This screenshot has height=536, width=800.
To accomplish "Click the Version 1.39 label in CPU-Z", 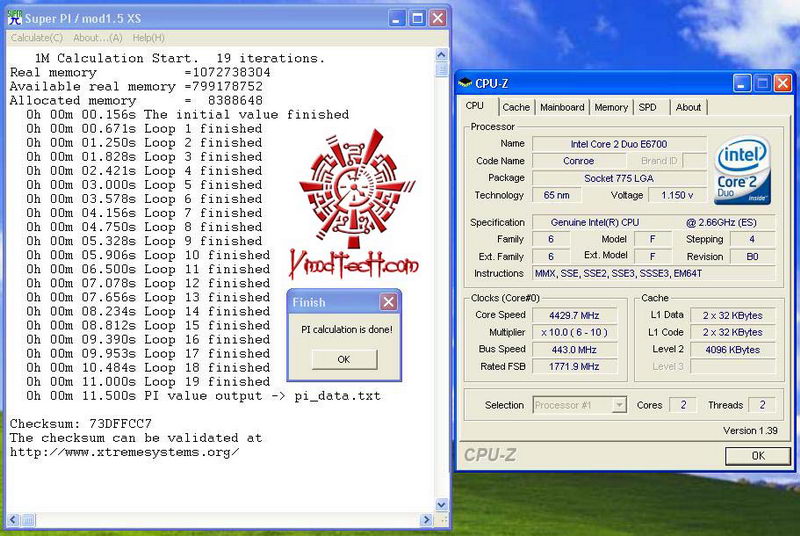I will (x=750, y=430).
